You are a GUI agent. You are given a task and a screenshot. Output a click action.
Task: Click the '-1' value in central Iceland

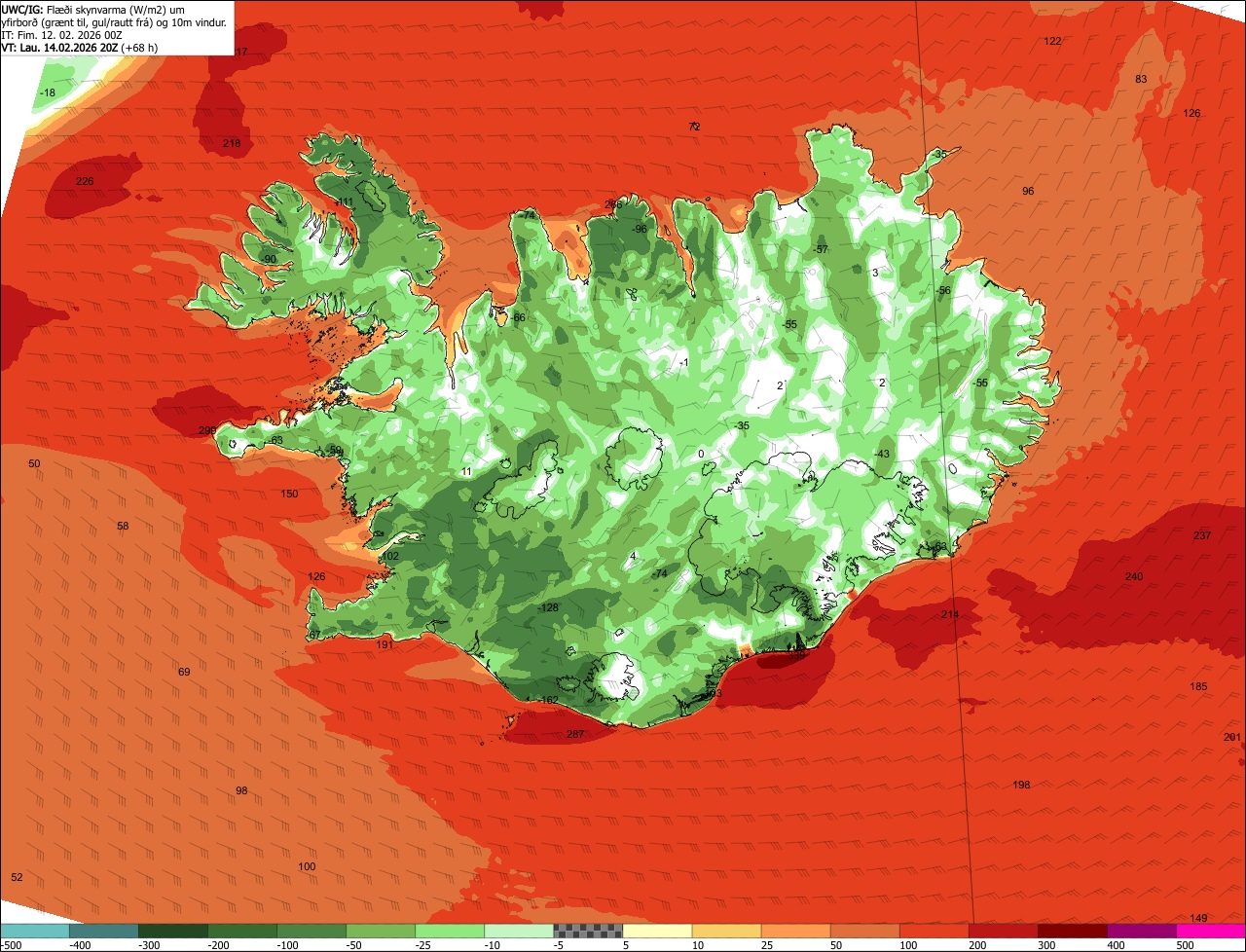684,363
